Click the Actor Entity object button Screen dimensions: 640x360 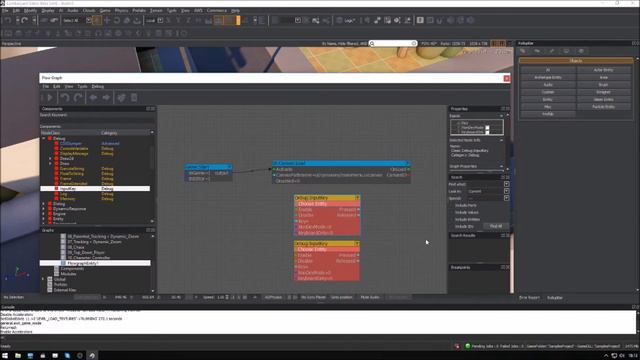(603, 70)
